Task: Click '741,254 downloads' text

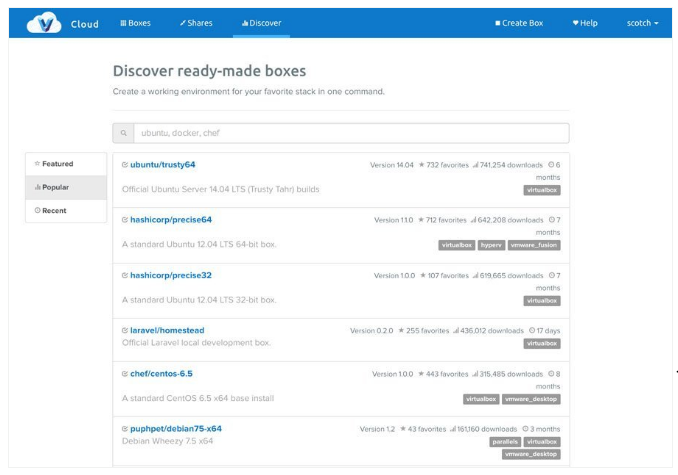Action: [x=511, y=165]
